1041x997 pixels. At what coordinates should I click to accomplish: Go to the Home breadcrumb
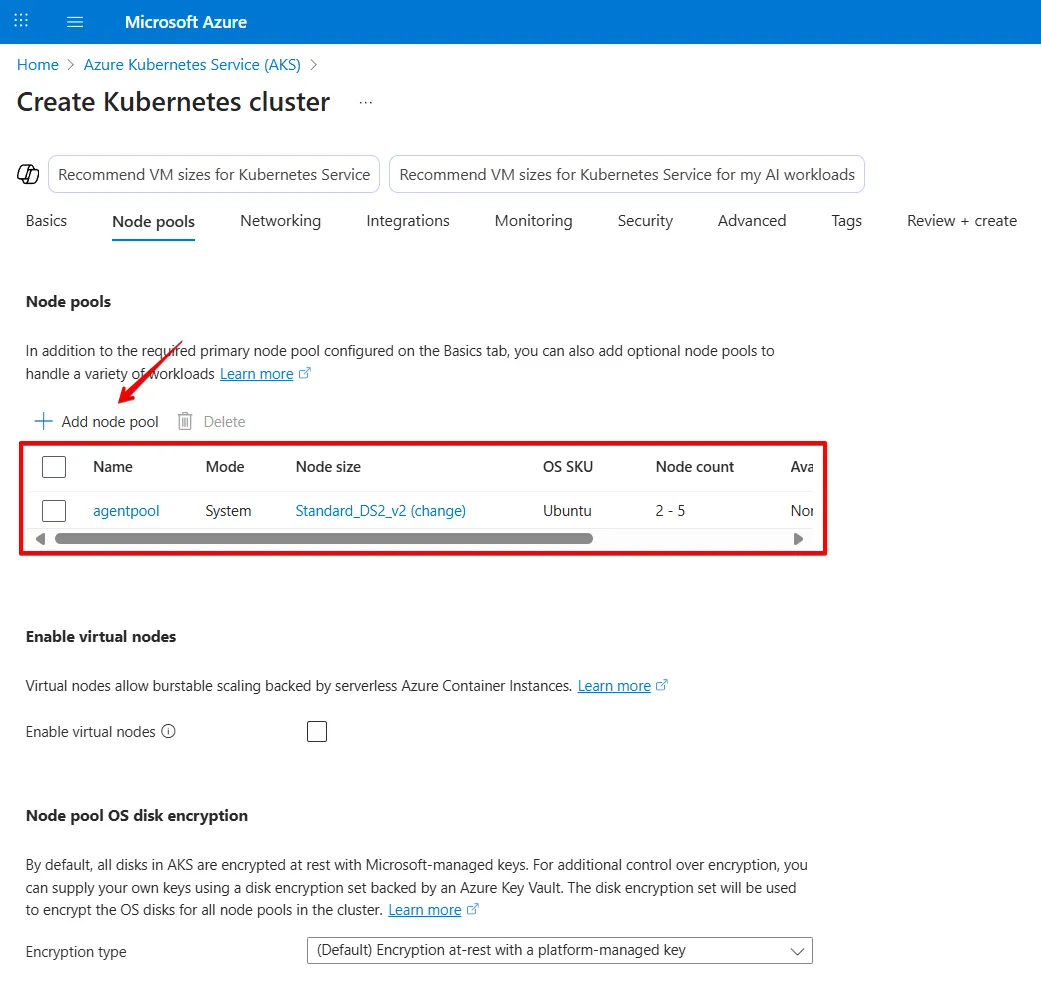point(38,64)
